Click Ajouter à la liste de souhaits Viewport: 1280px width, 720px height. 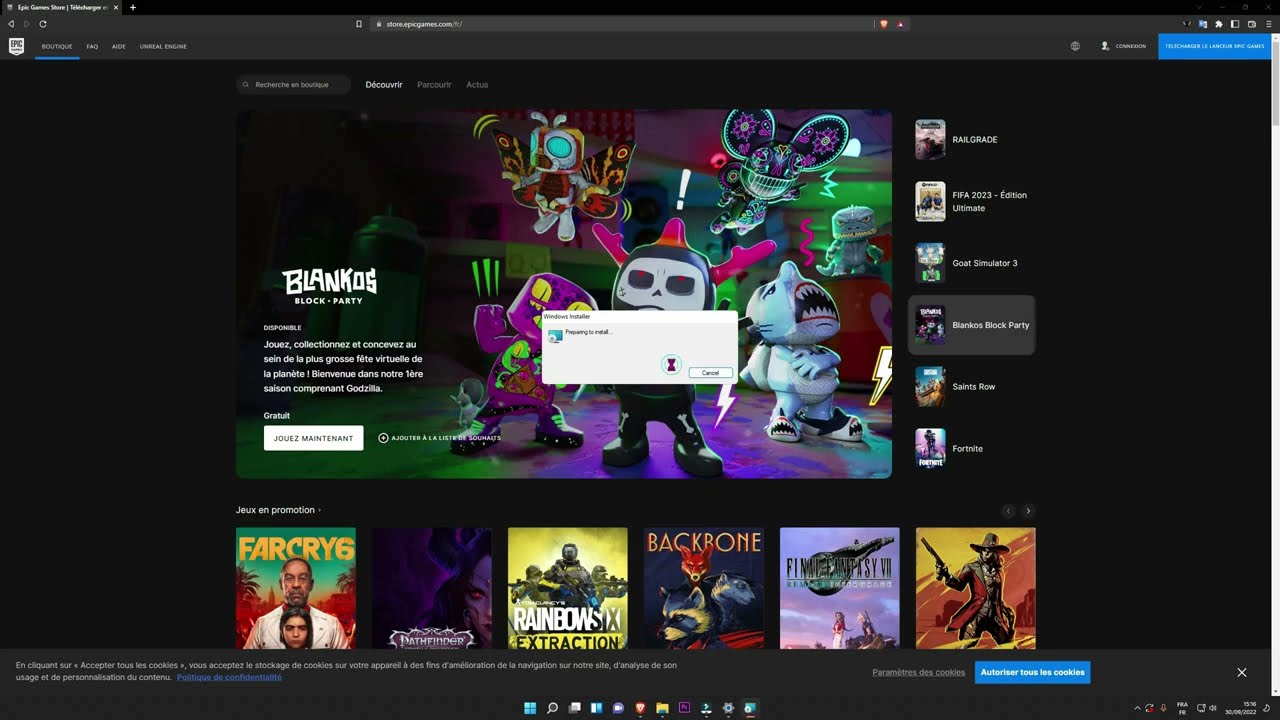(x=446, y=438)
